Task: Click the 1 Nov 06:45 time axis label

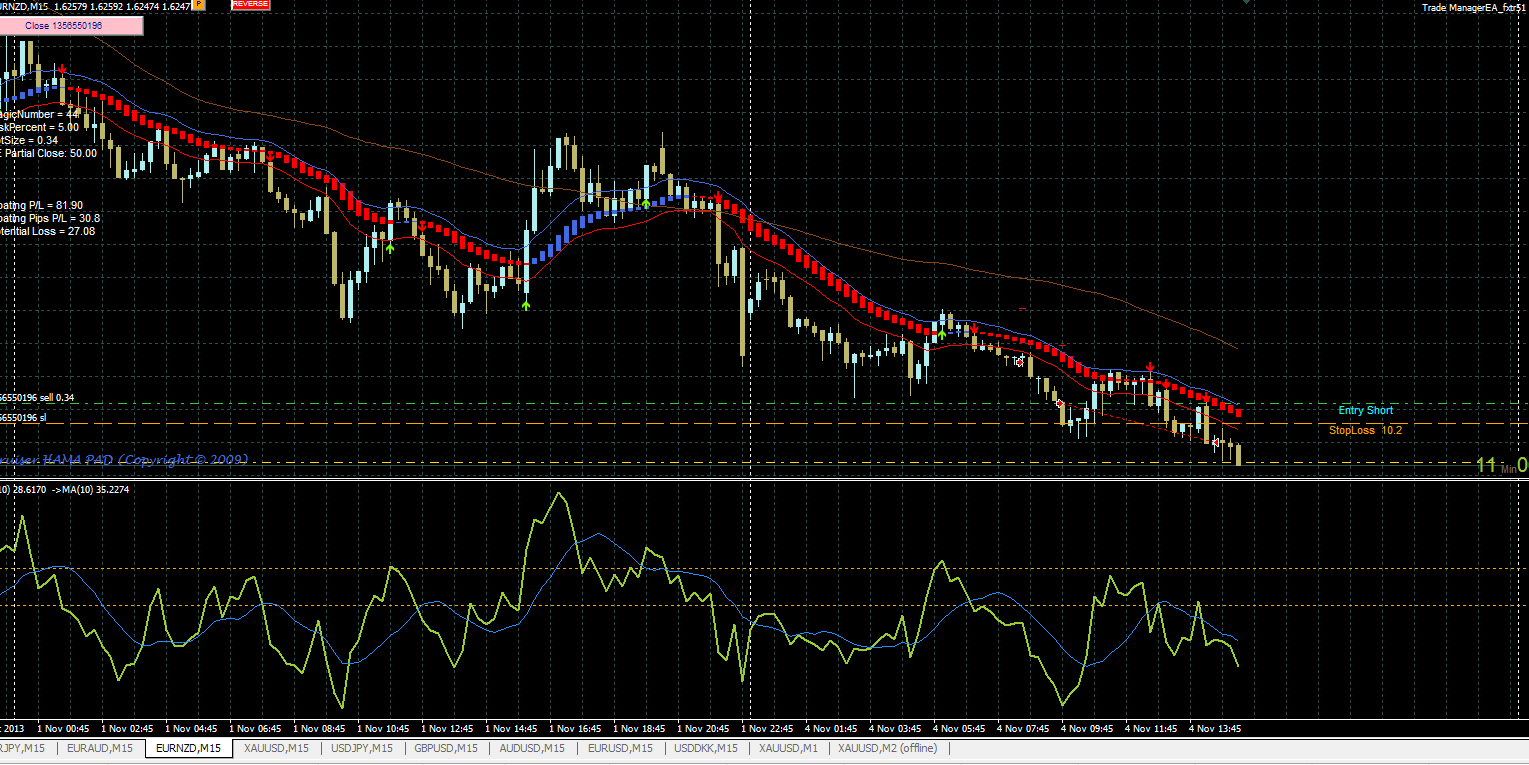Action: pos(254,728)
